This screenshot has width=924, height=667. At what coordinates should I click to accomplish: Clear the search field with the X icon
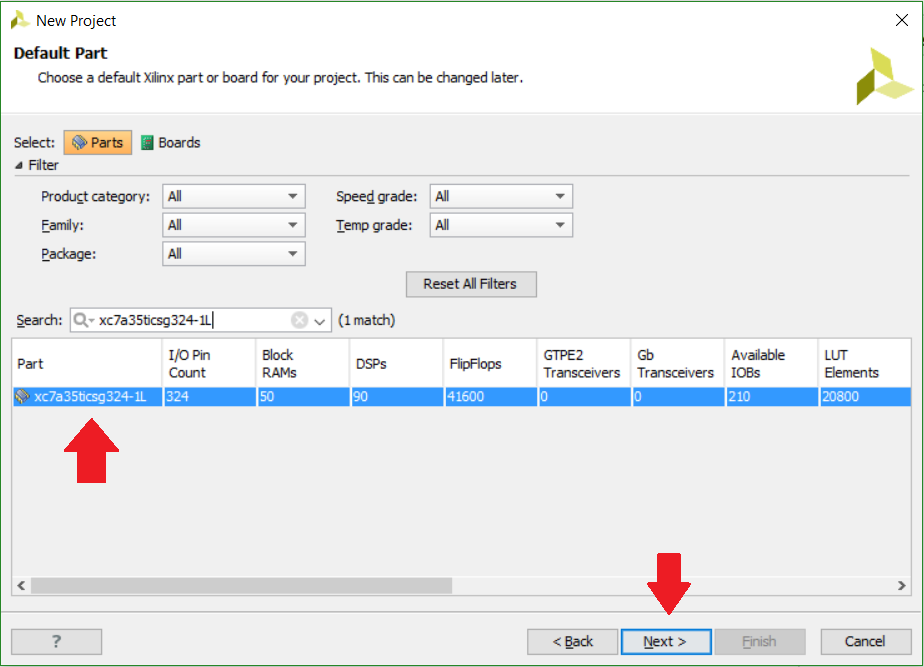(299, 320)
